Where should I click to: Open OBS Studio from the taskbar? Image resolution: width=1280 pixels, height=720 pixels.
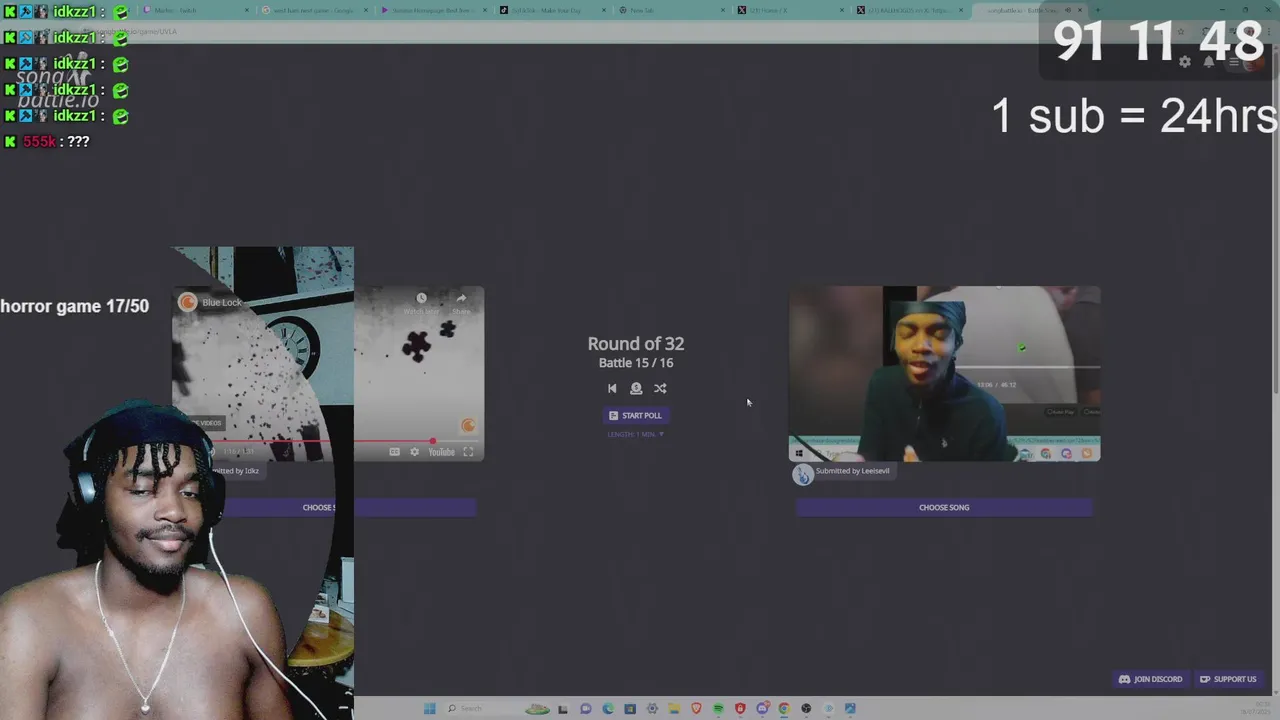click(806, 708)
